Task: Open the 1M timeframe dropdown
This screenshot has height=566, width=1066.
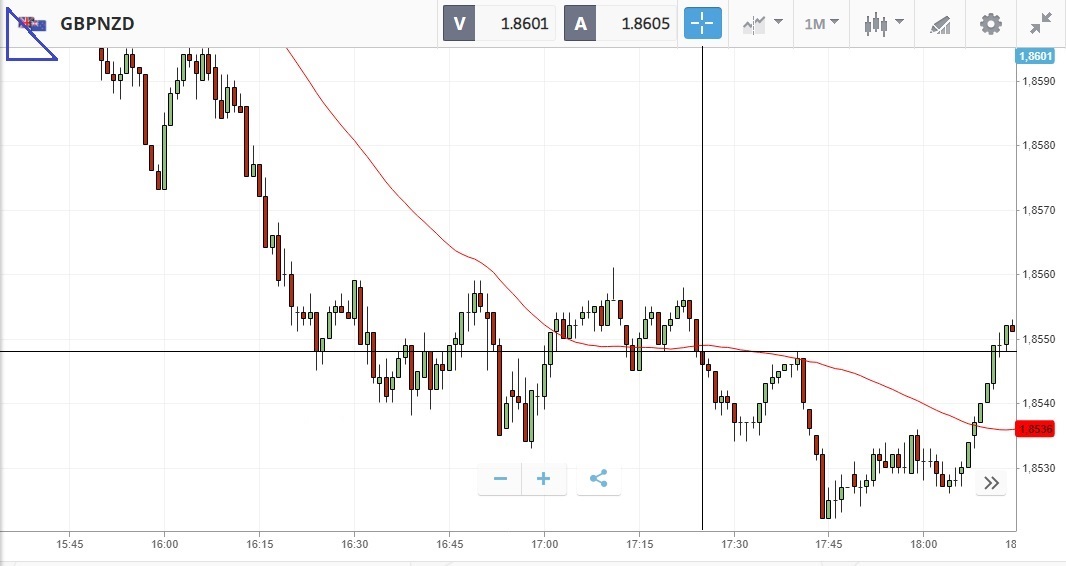Action: (821, 23)
